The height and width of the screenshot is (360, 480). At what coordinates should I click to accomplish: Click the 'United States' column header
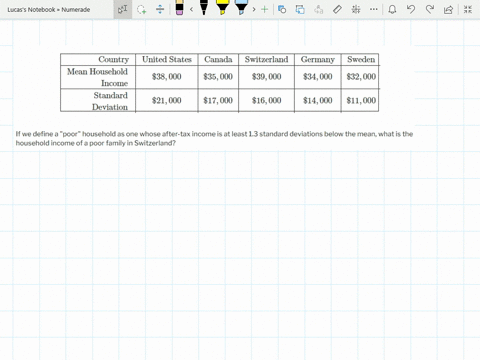click(167, 59)
